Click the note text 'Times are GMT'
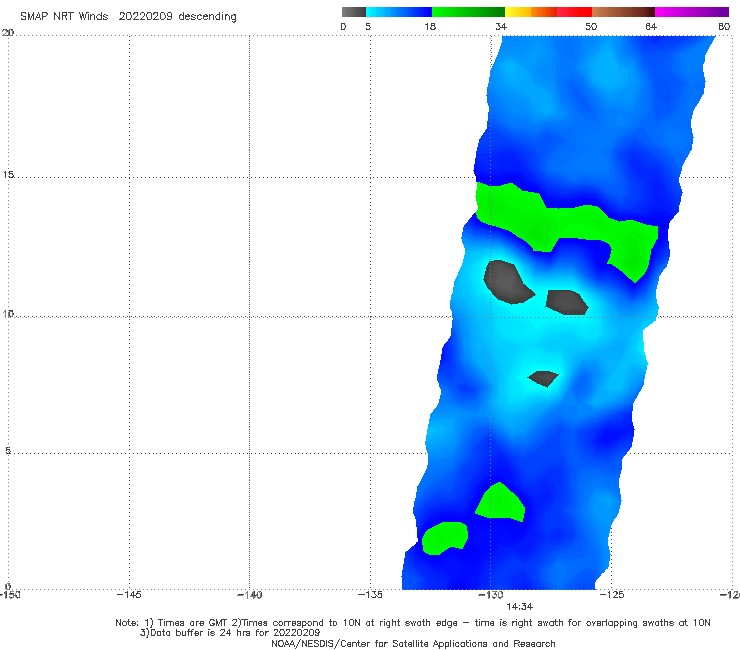 click(193, 623)
